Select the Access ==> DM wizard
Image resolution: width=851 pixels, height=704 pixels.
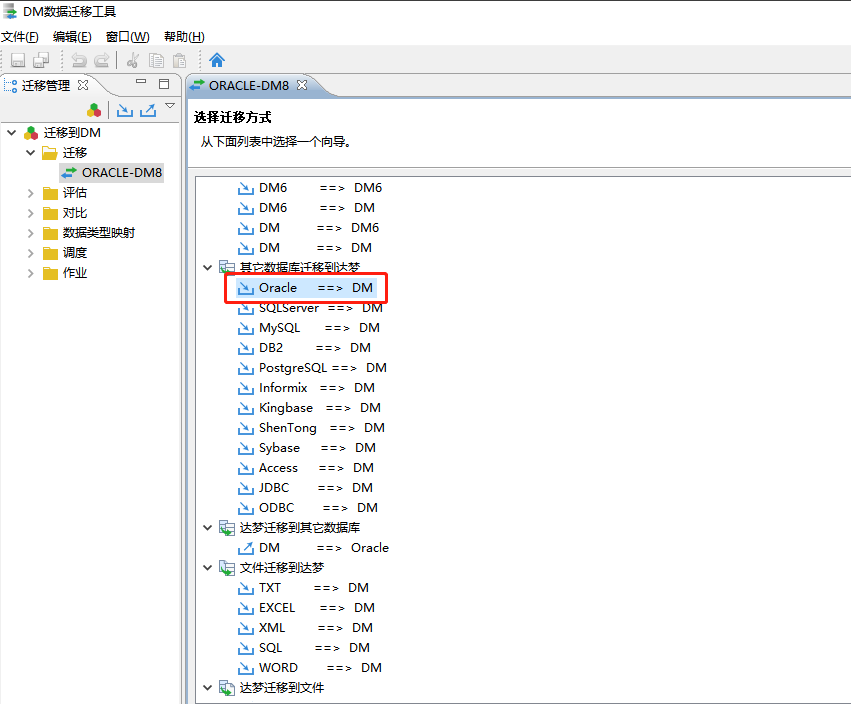[306, 468]
